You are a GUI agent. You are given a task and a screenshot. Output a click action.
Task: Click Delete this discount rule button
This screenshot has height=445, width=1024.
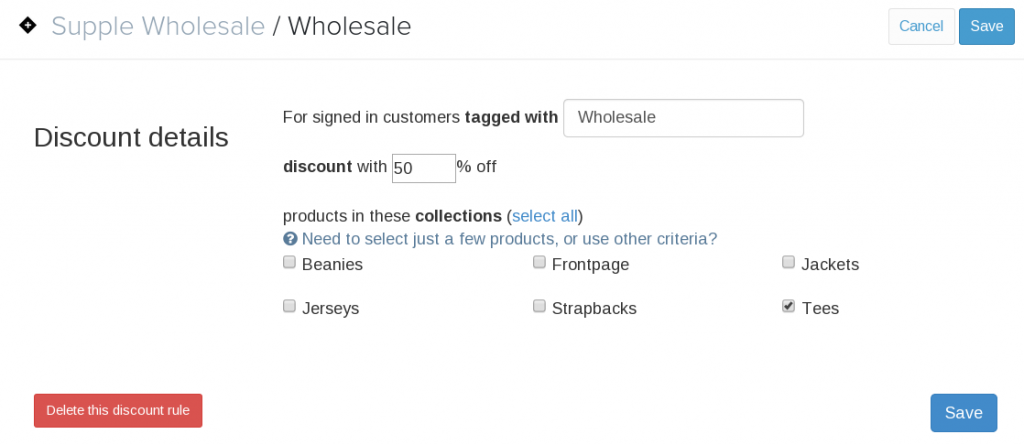tap(118, 410)
